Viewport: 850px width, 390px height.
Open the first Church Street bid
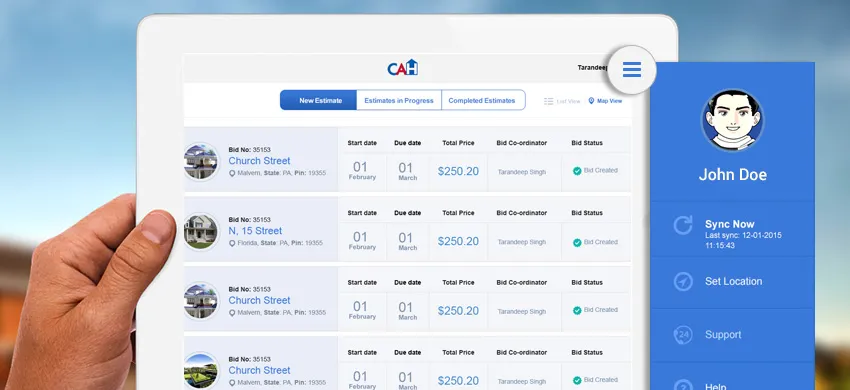click(x=259, y=161)
